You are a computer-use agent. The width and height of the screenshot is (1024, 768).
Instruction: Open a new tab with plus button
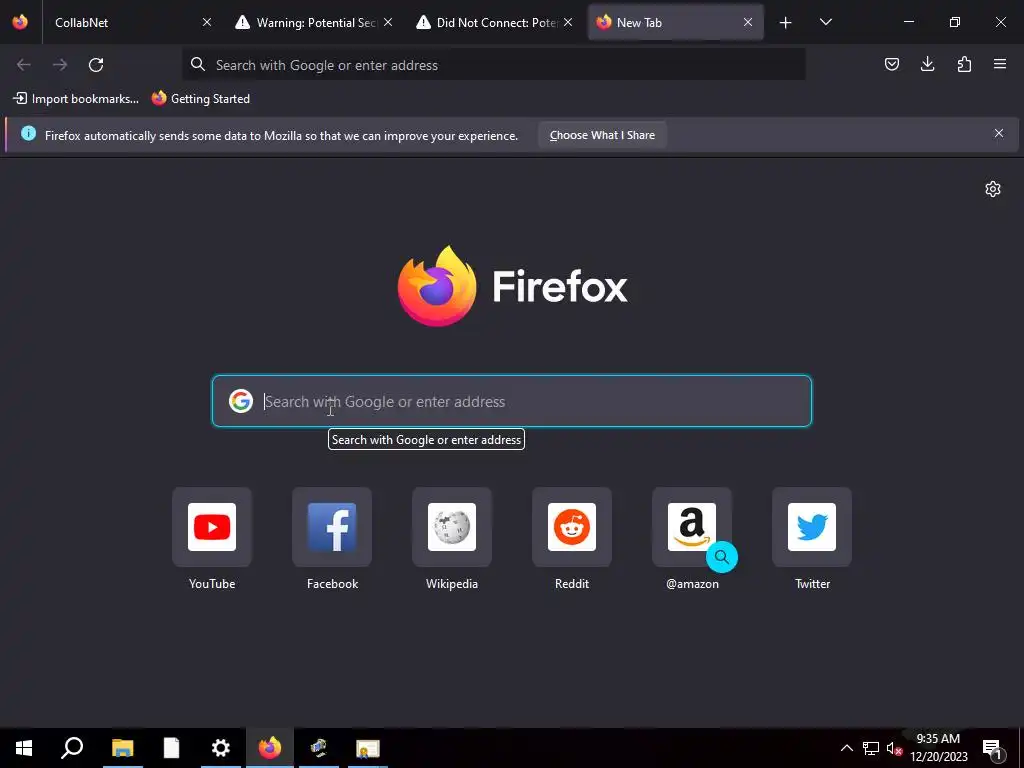[786, 23]
